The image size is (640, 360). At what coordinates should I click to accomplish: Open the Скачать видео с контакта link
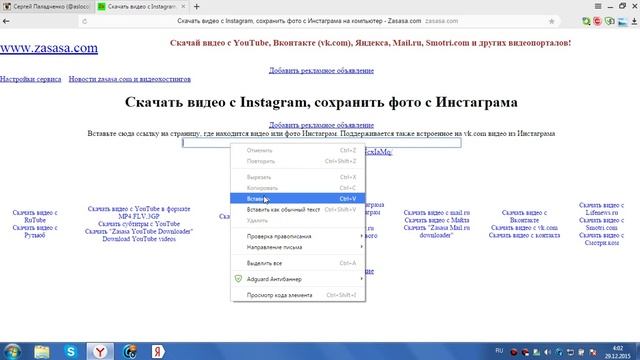click(x=524, y=236)
